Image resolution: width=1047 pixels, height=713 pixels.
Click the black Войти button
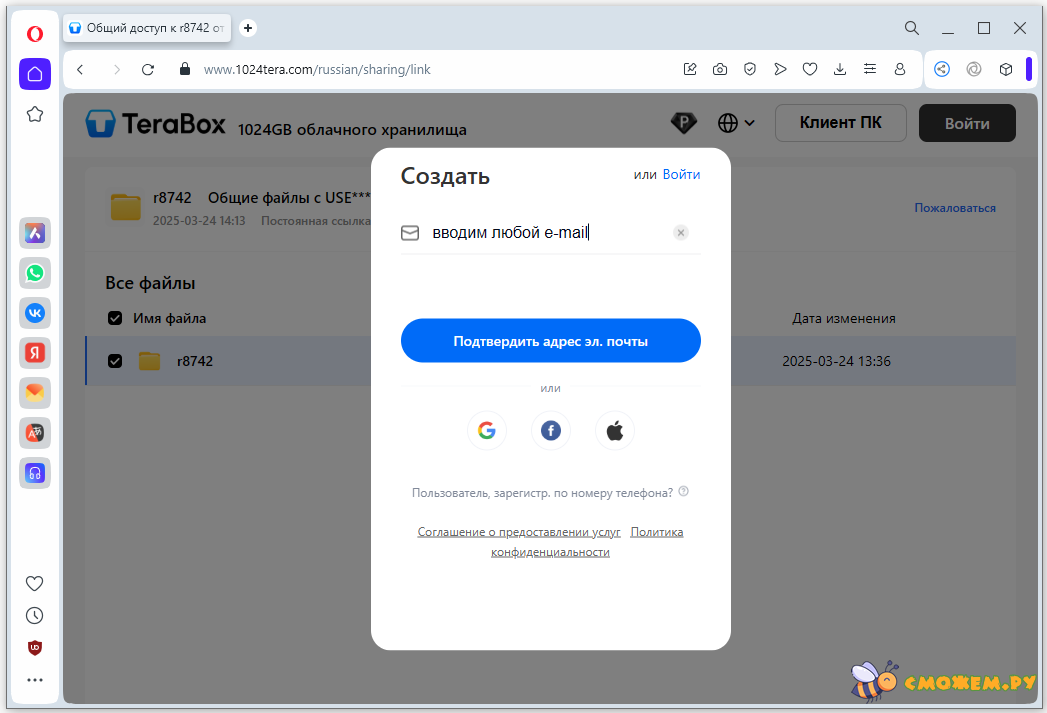(x=967, y=123)
